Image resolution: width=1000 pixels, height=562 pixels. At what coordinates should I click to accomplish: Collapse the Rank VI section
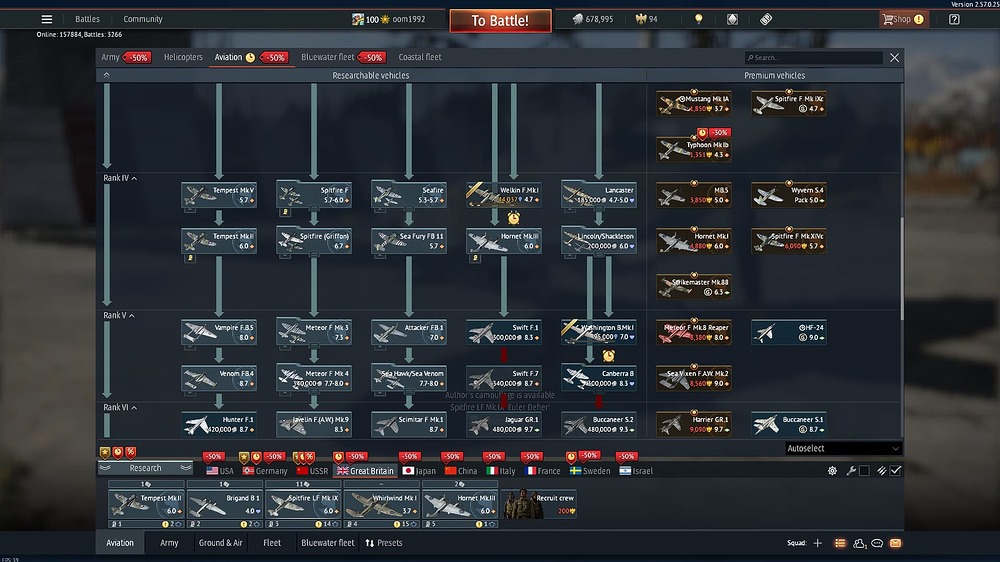tap(120, 407)
